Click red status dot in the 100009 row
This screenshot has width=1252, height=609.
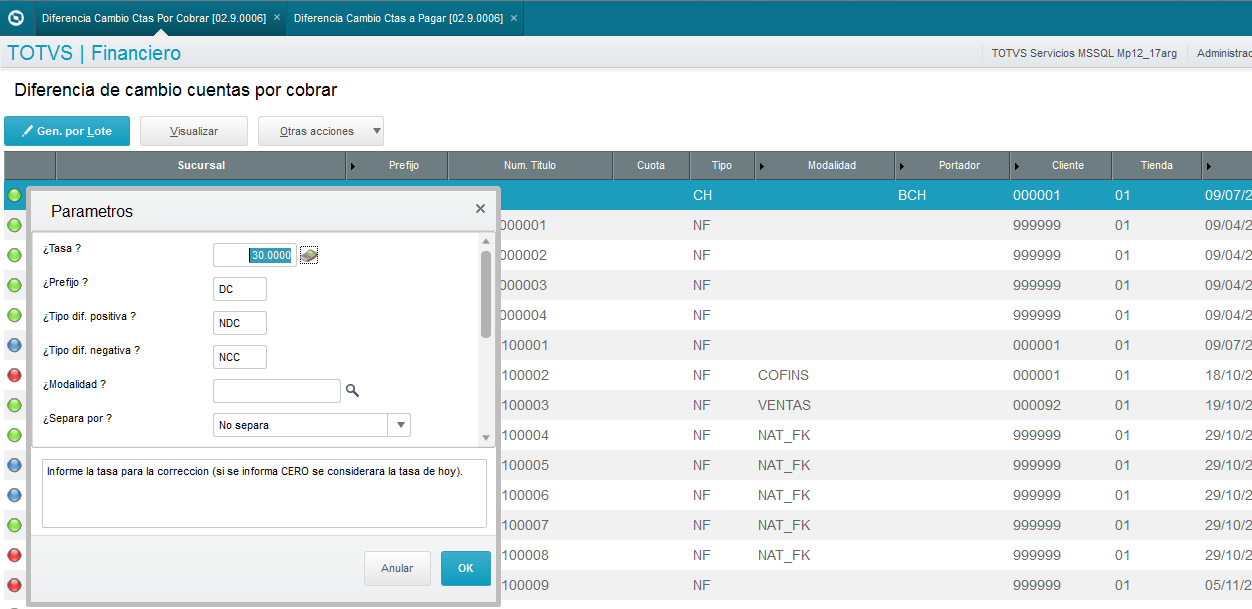click(x=15, y=585)
